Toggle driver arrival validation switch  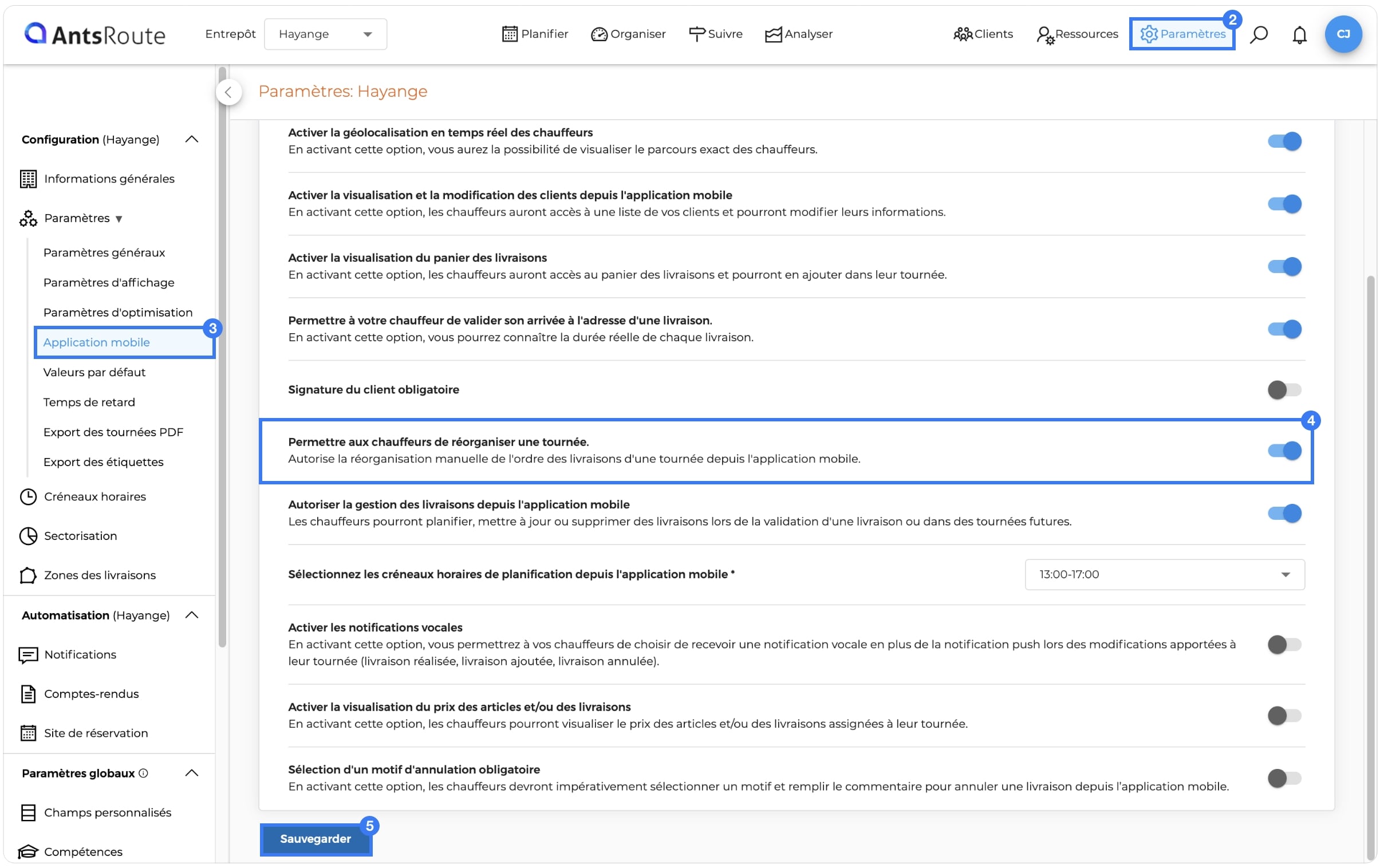pyautogui.click(x=1284, y=329)
